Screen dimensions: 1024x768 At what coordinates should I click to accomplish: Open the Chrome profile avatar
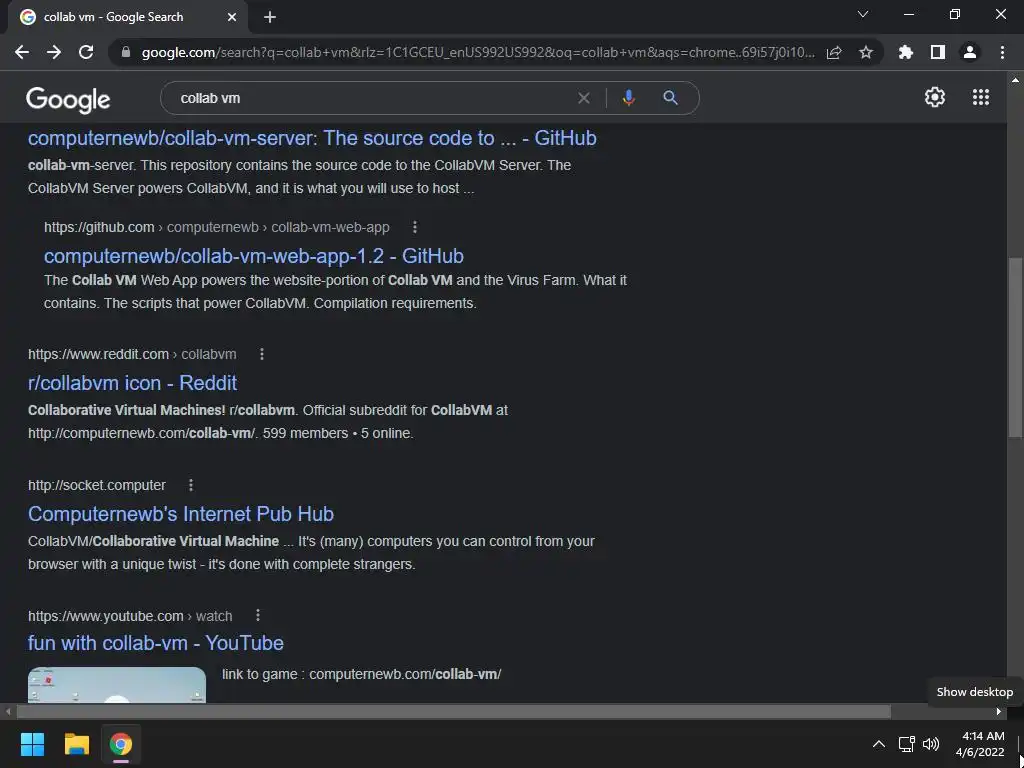pos(970,52)
